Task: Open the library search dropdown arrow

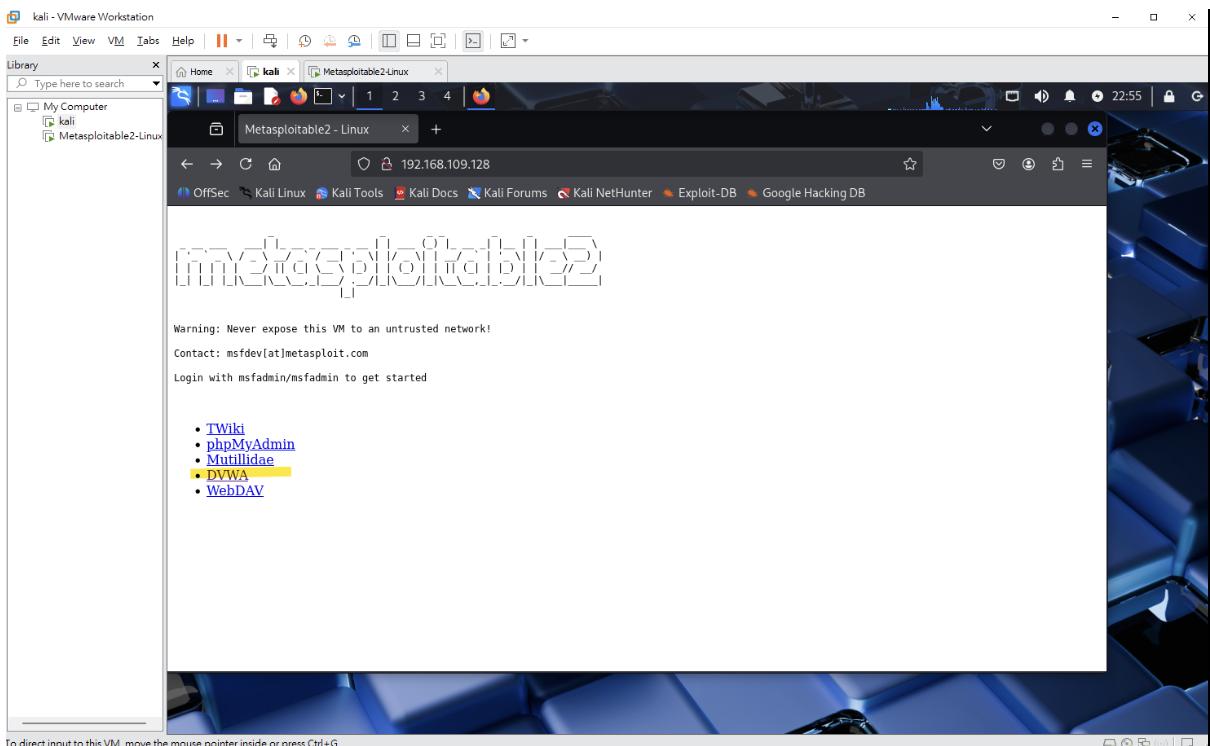Action: (x=154, y=83)
